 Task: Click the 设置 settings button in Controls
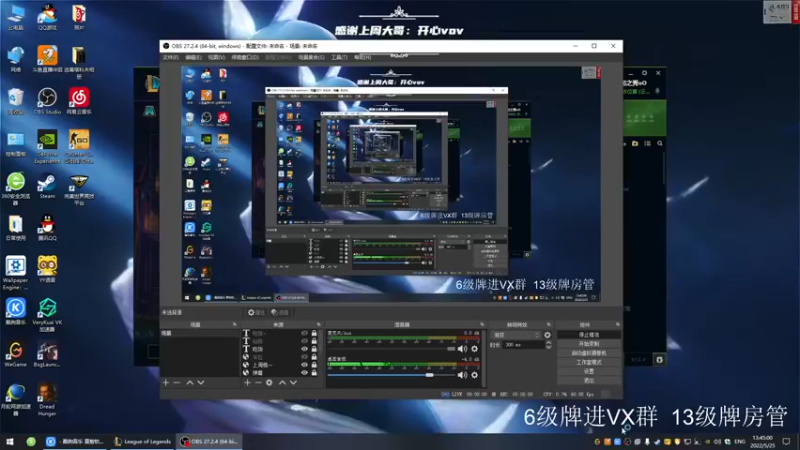click(x=589, y=371)
